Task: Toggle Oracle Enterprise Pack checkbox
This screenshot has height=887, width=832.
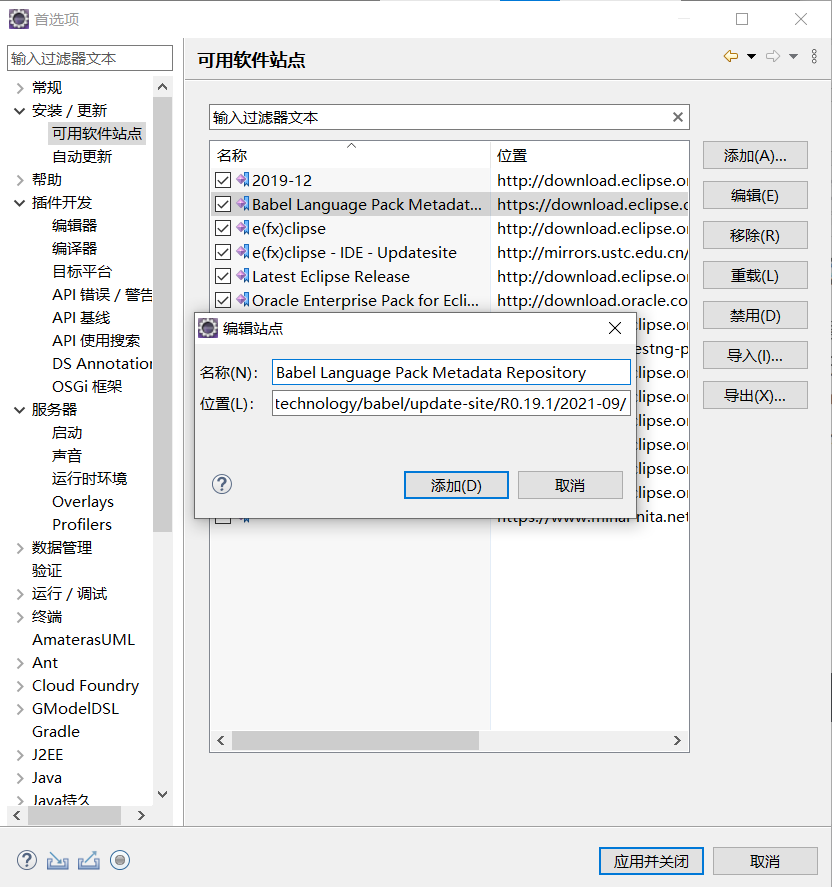Action: (x=223, y=300)
